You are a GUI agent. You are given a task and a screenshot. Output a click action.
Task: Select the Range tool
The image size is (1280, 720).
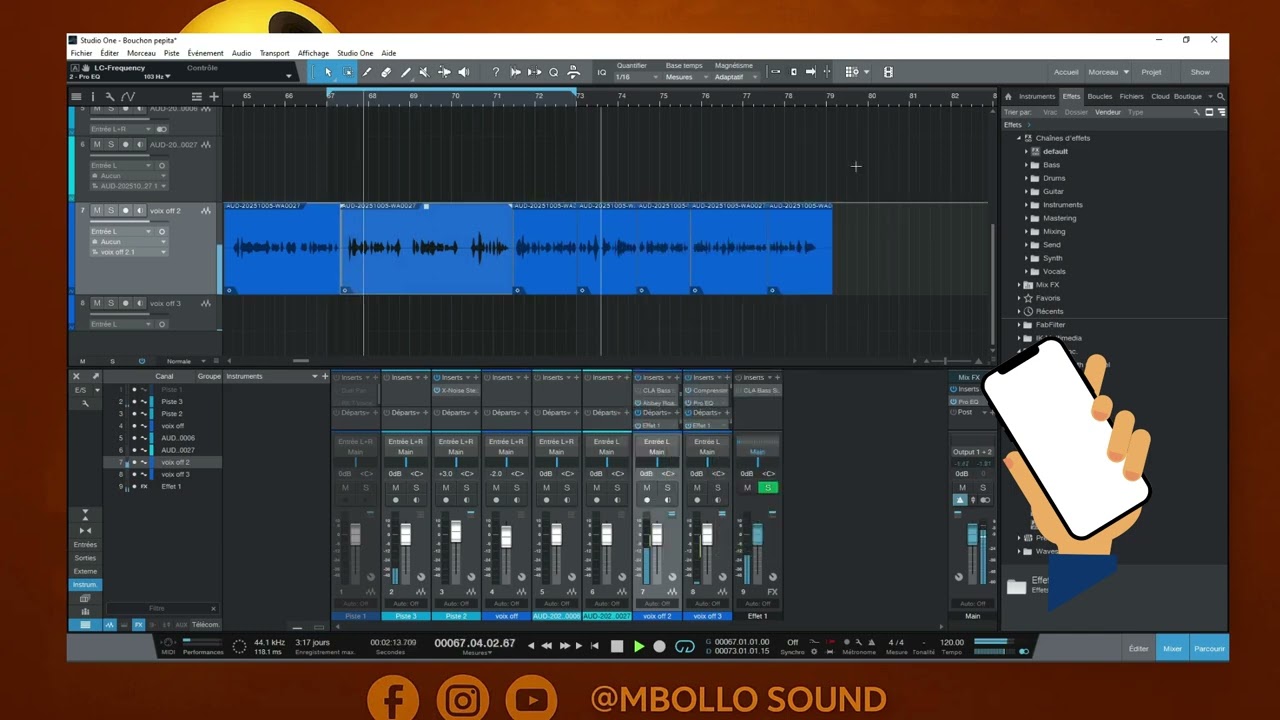point(347,72)
